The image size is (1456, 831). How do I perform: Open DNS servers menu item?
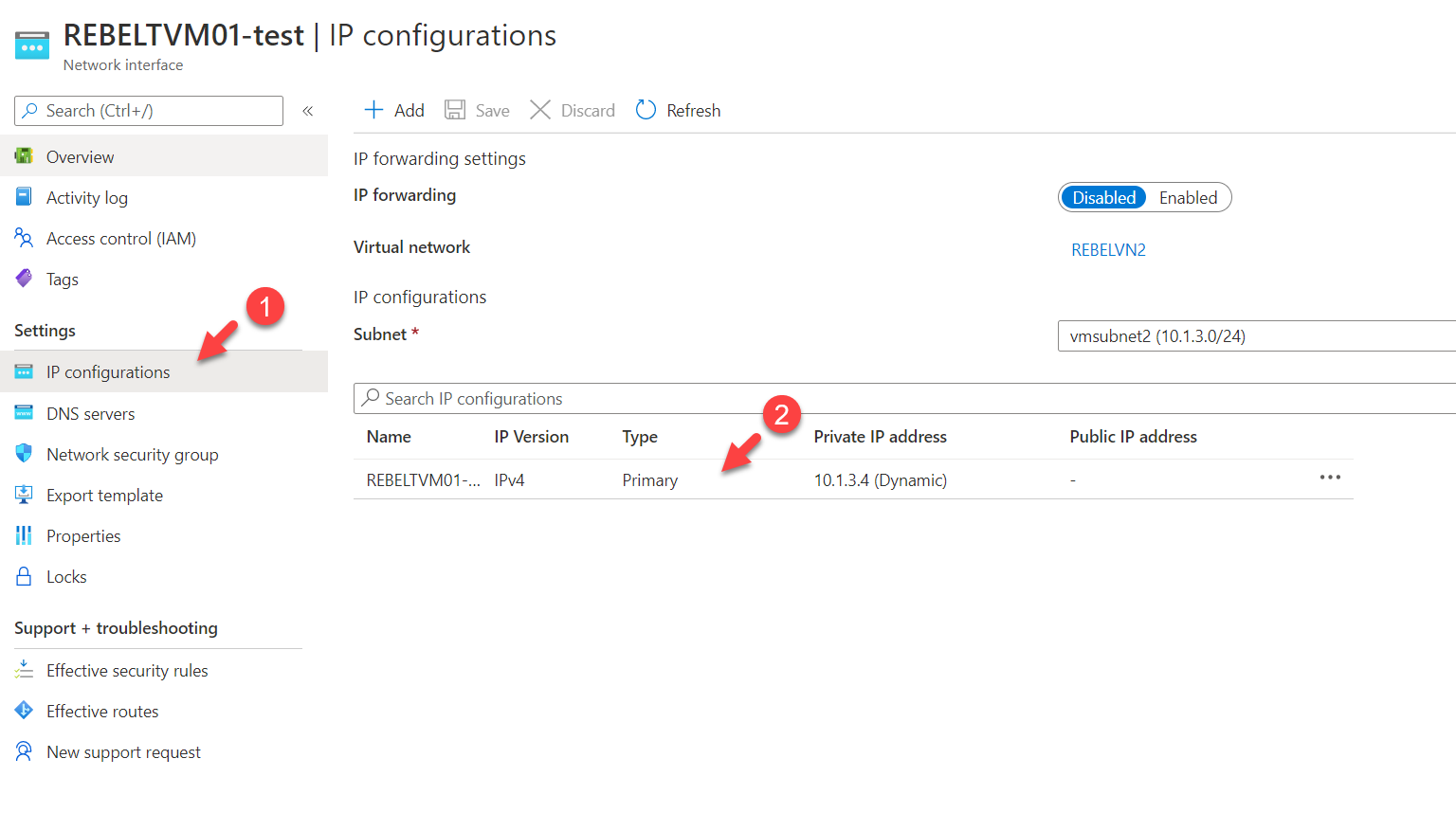pos(164,413)
